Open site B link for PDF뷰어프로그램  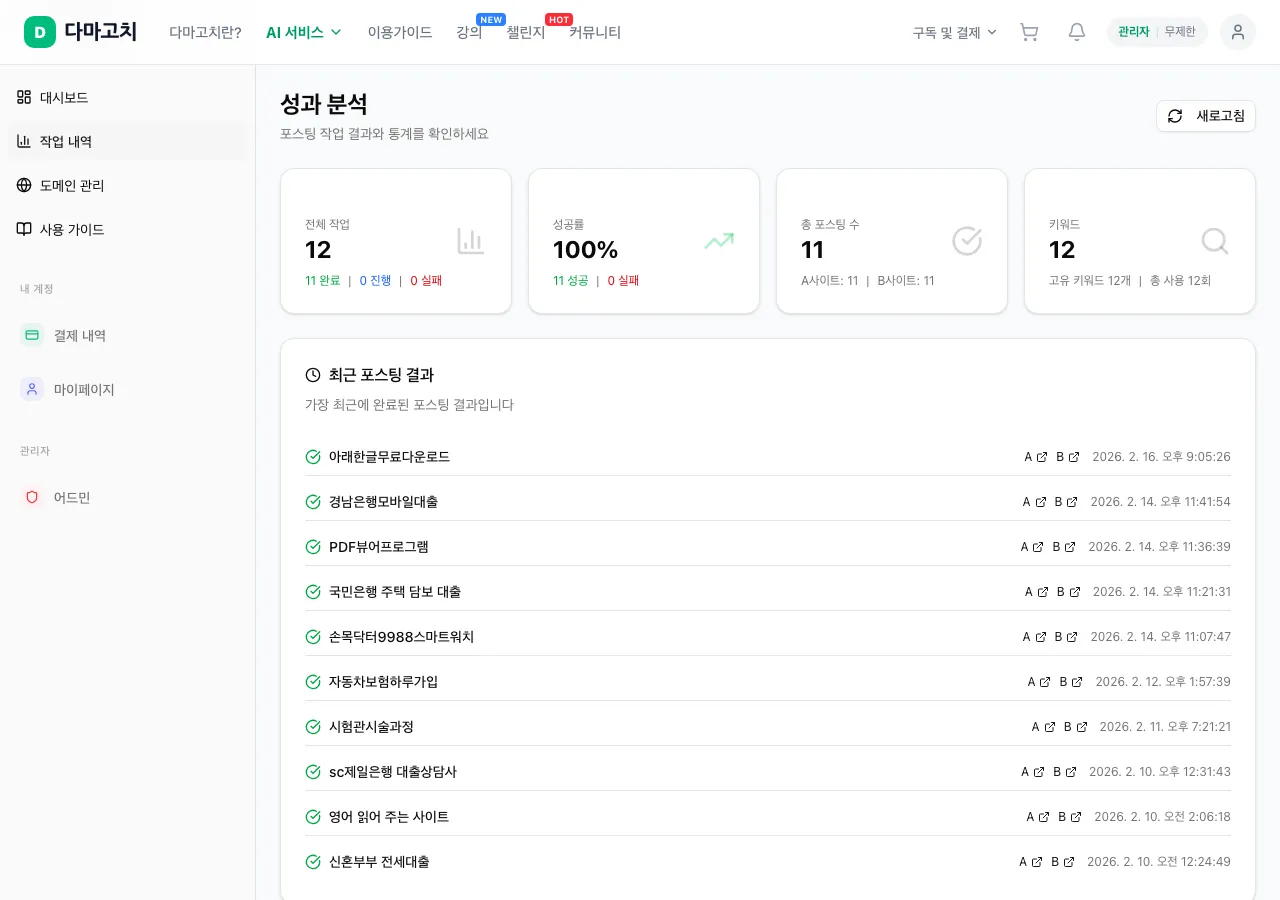1064,547
